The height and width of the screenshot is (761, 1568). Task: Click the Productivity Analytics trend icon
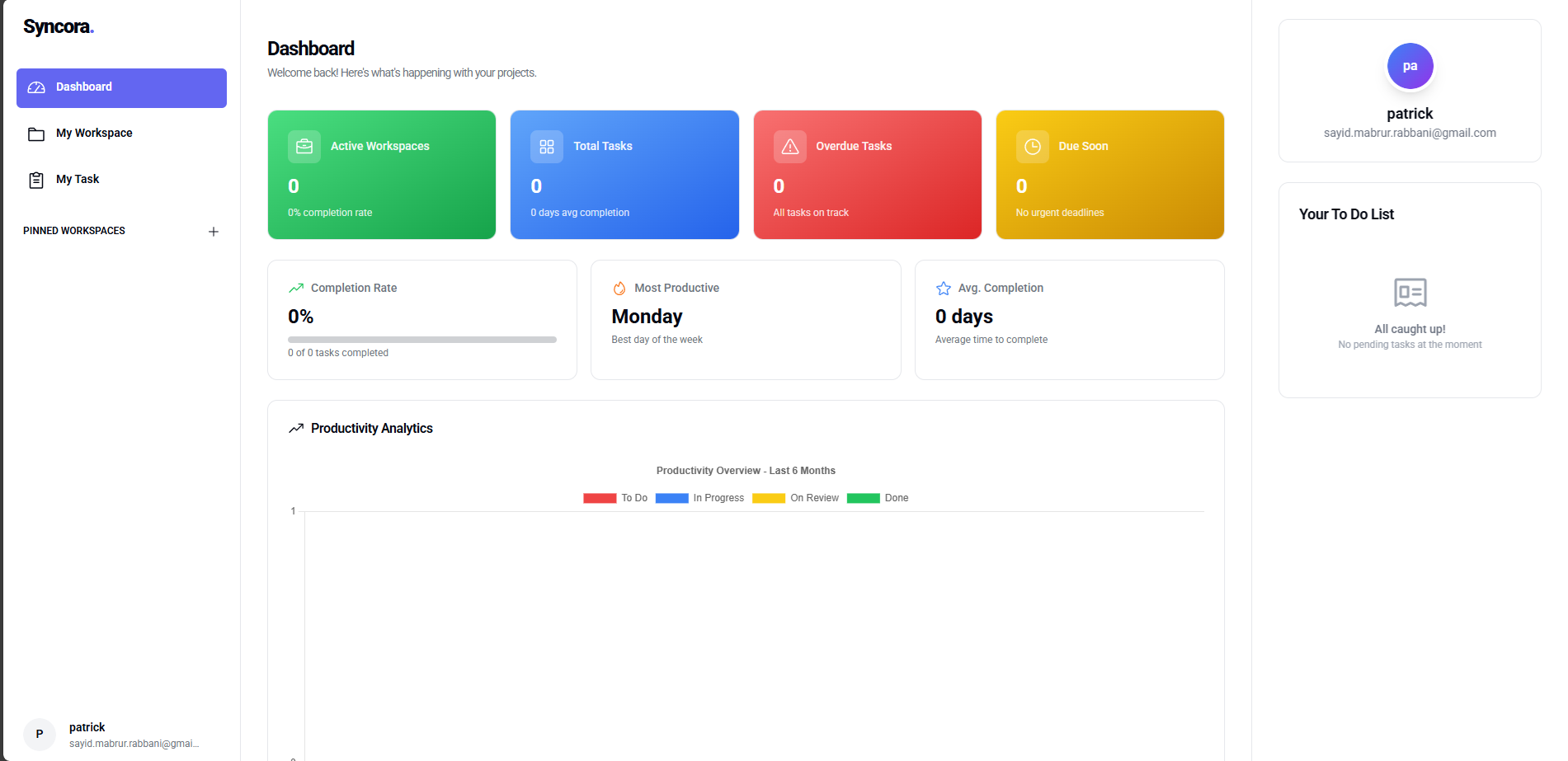point(296,429)
